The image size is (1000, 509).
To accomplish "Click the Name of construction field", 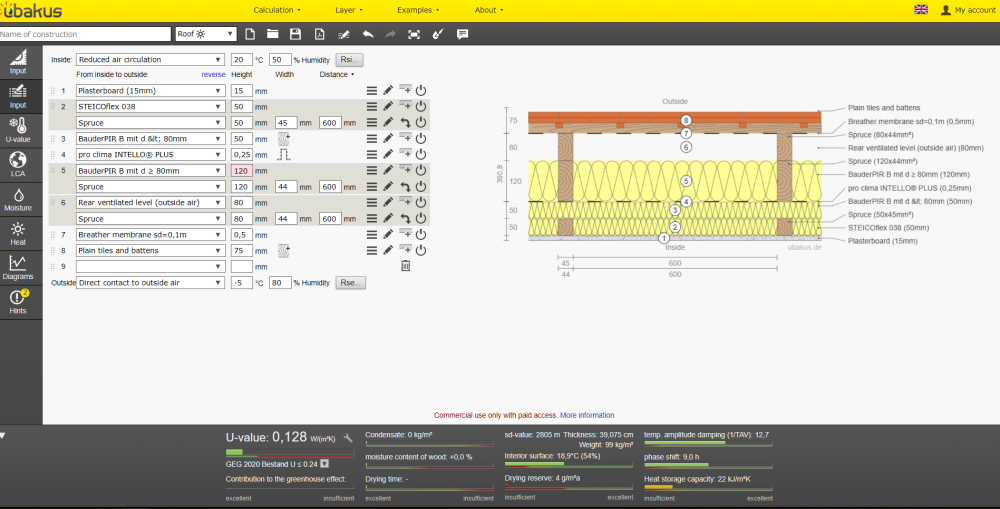I will pos(85,34).
